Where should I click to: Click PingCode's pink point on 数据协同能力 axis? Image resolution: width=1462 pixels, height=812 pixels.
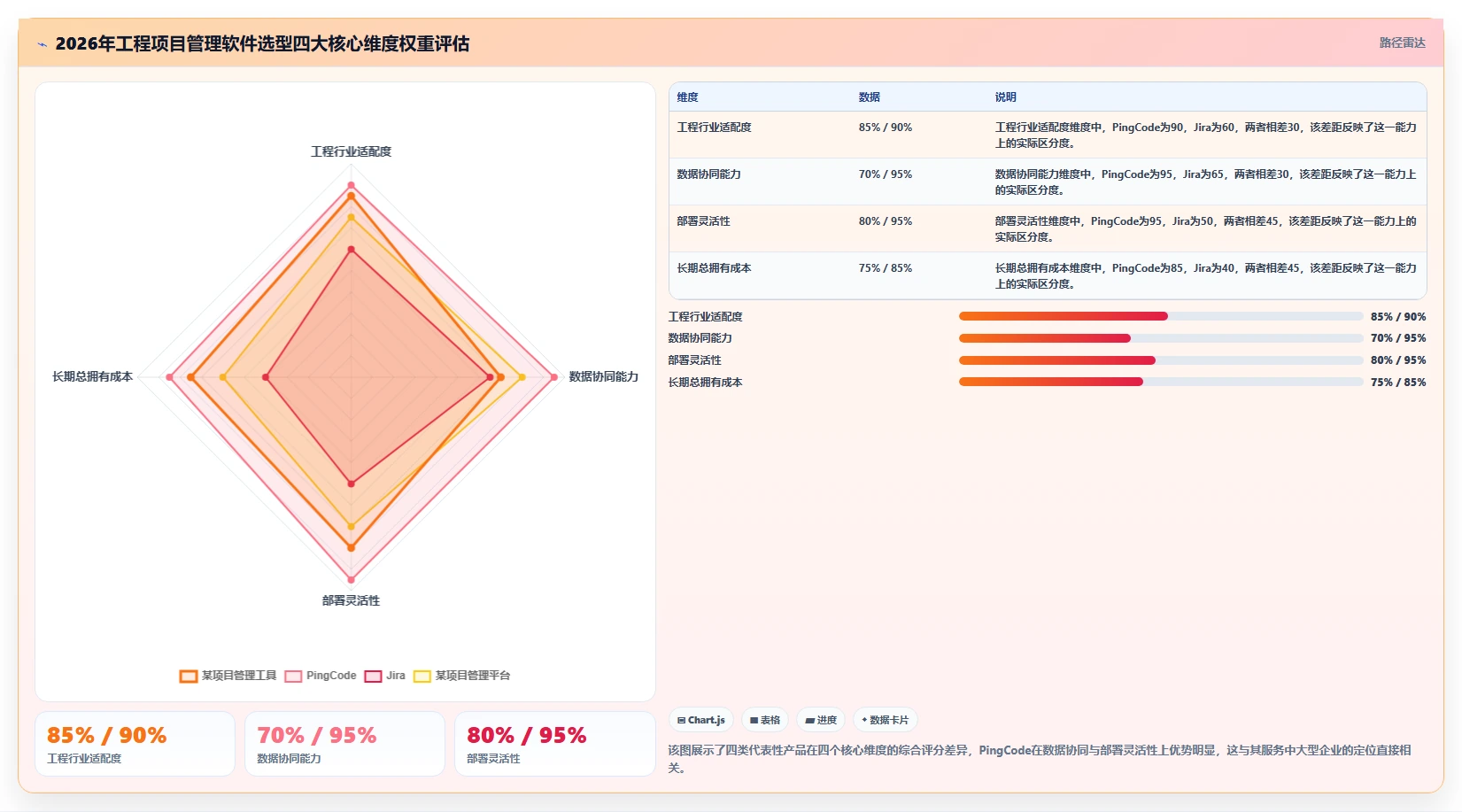pos(554,377)
